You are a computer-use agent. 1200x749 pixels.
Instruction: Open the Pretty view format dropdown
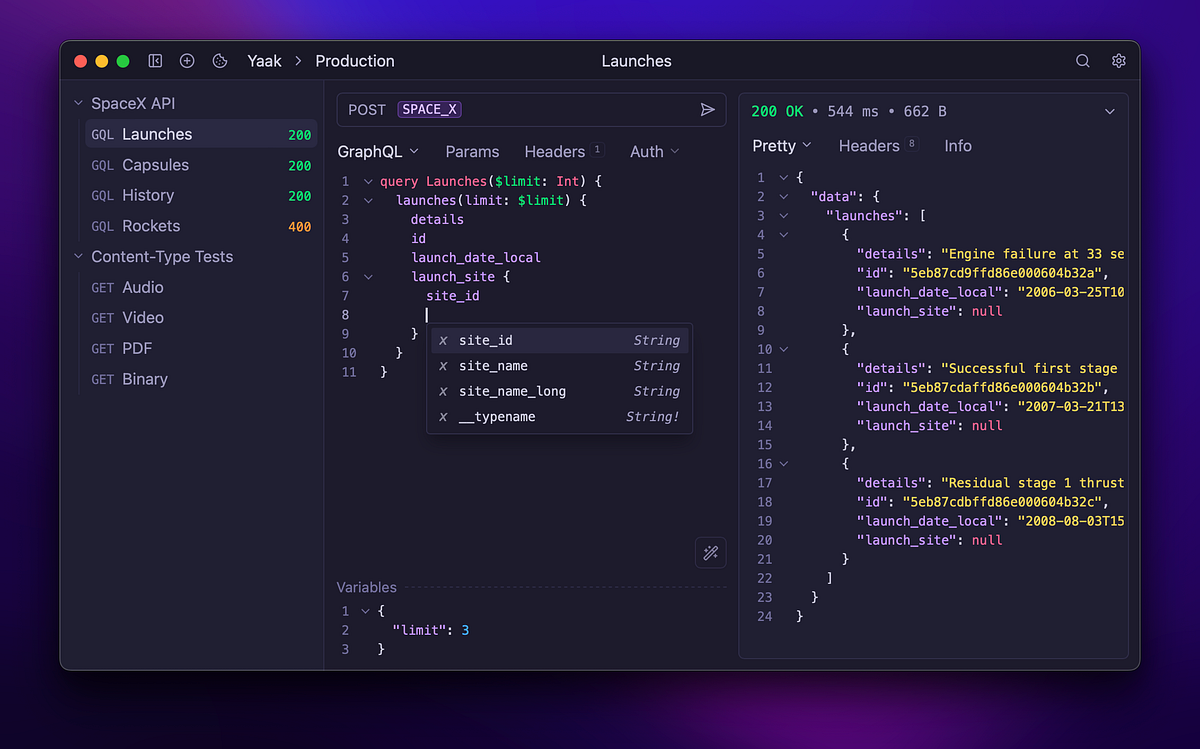tap(782, 145)
